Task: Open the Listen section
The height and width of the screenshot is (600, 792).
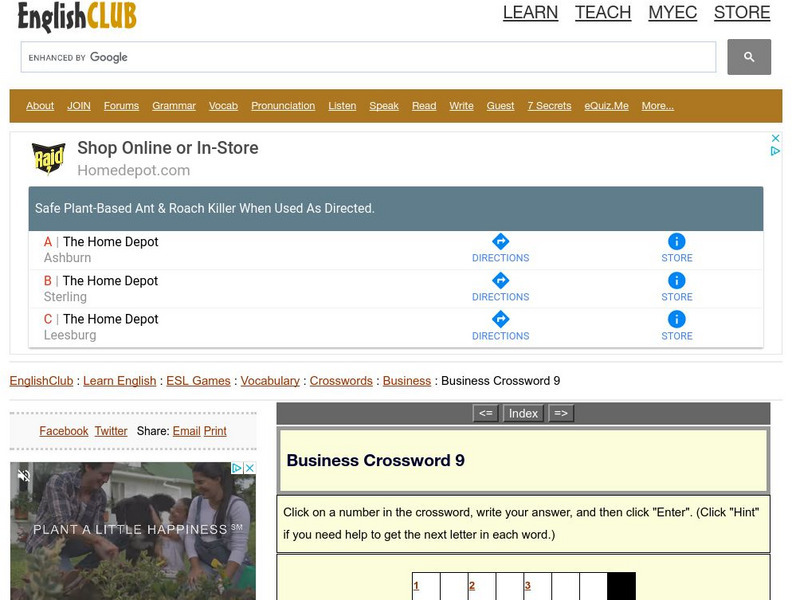Action: [342, 106]
